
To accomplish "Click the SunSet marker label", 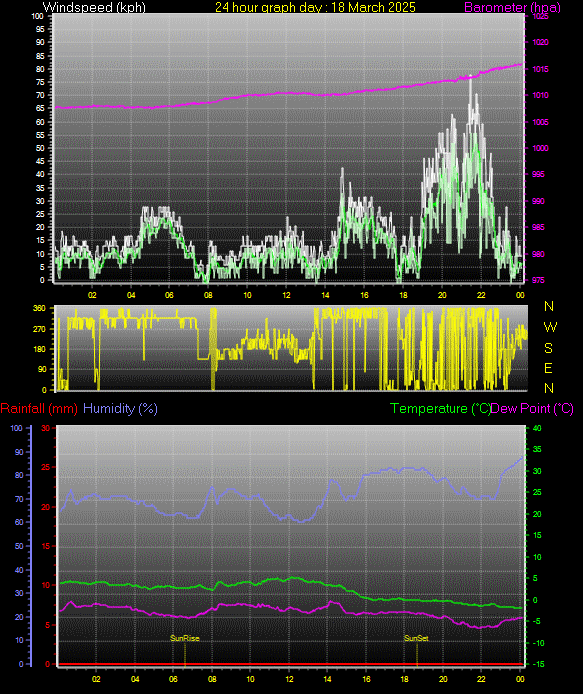I will pyautogui.click(x=416, y=638).
